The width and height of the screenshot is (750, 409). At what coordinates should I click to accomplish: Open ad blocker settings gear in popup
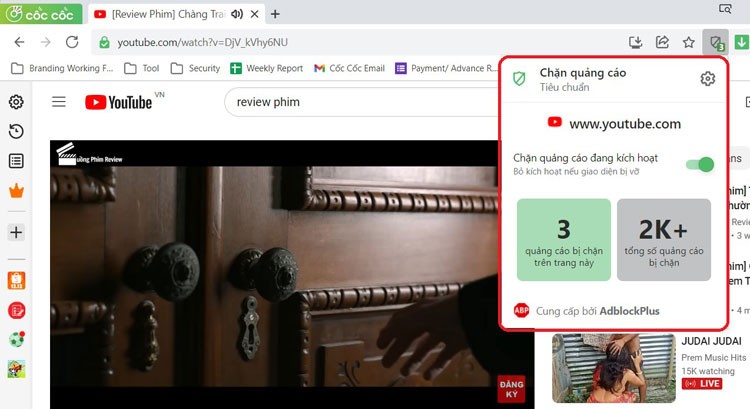pyautogui.click(x=707, y=78)
